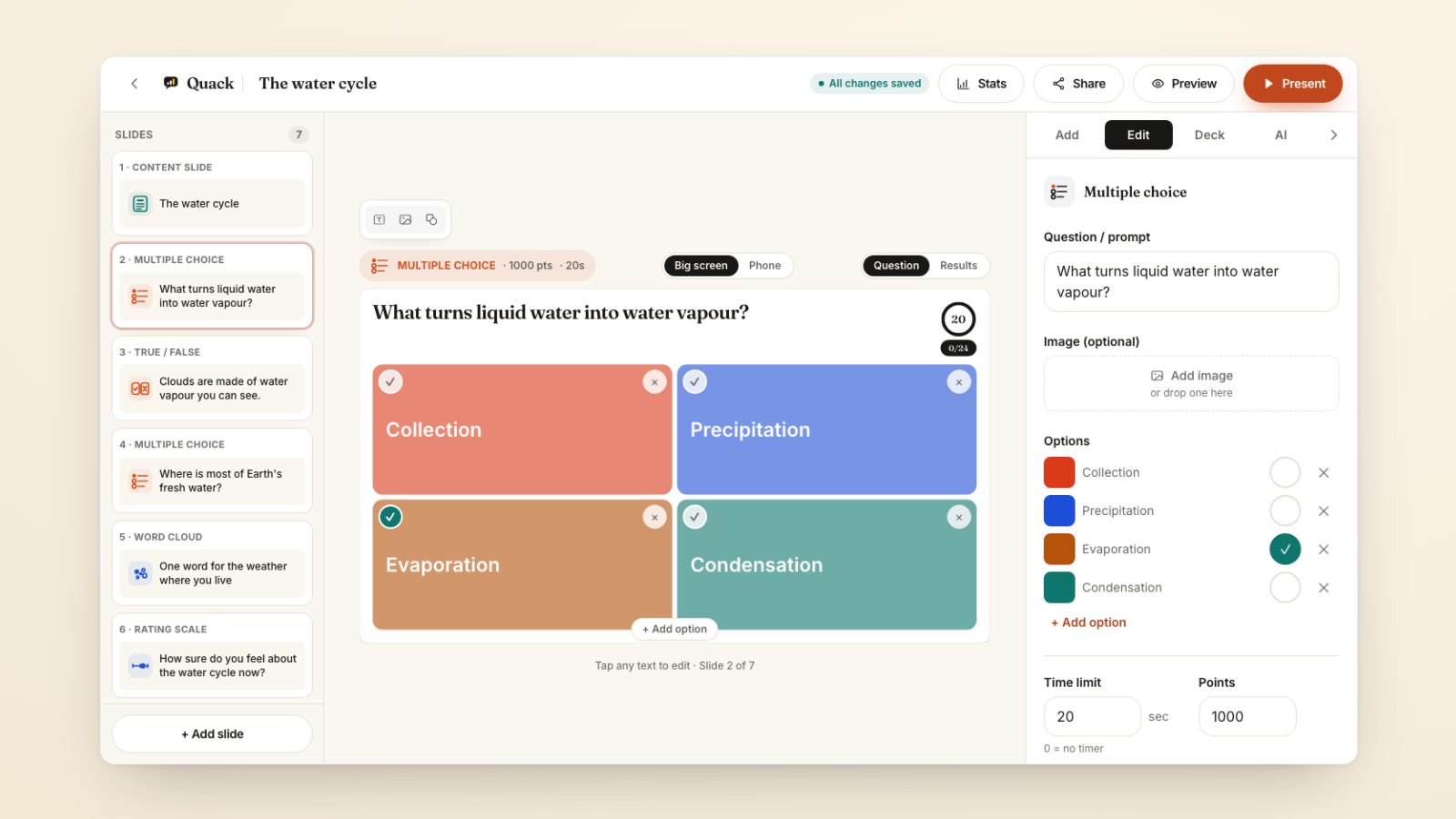Delete Condensation option in Options list

click(x=1324, y=588)
